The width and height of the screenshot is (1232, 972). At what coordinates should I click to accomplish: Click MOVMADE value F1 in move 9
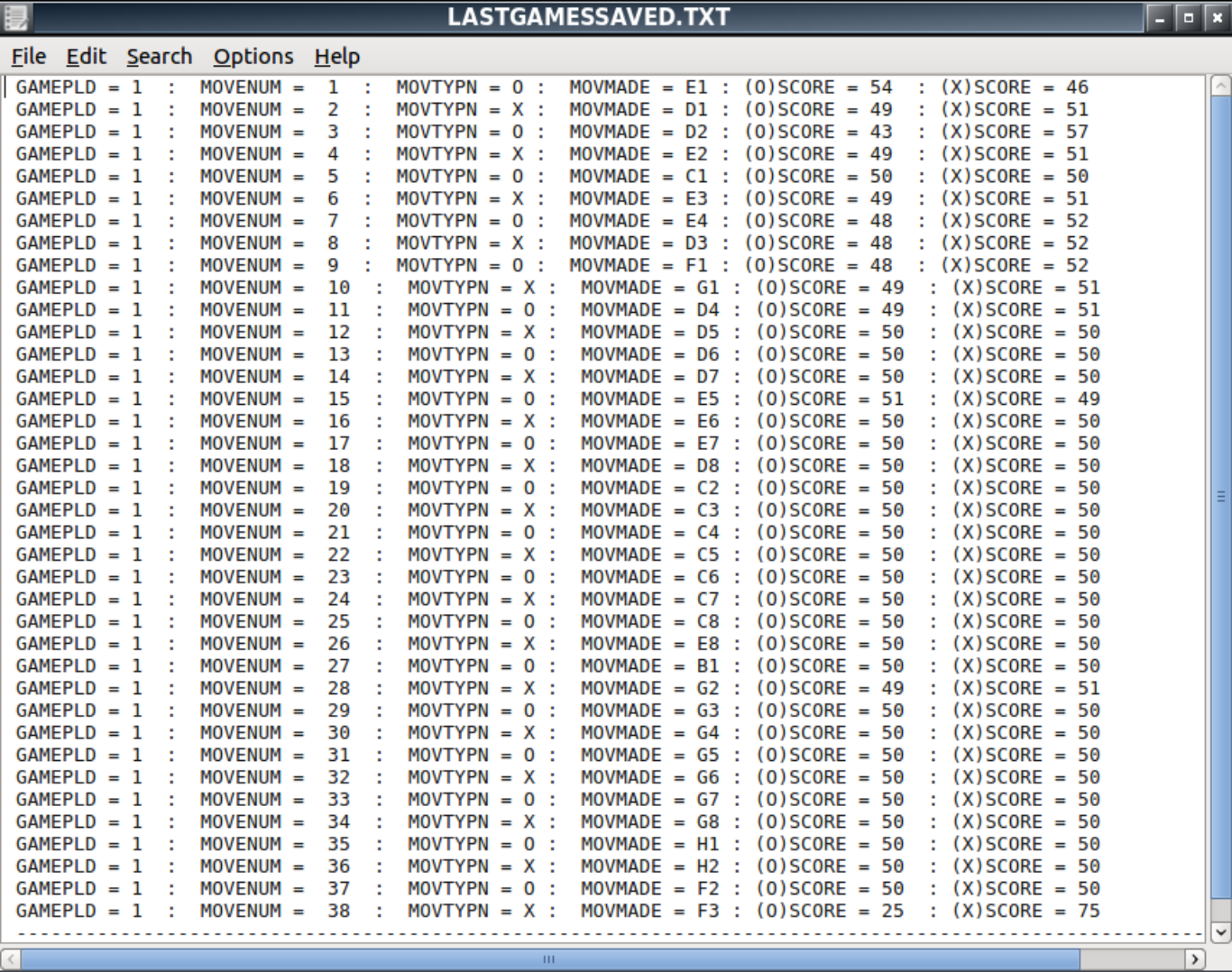tap(696, 265)
